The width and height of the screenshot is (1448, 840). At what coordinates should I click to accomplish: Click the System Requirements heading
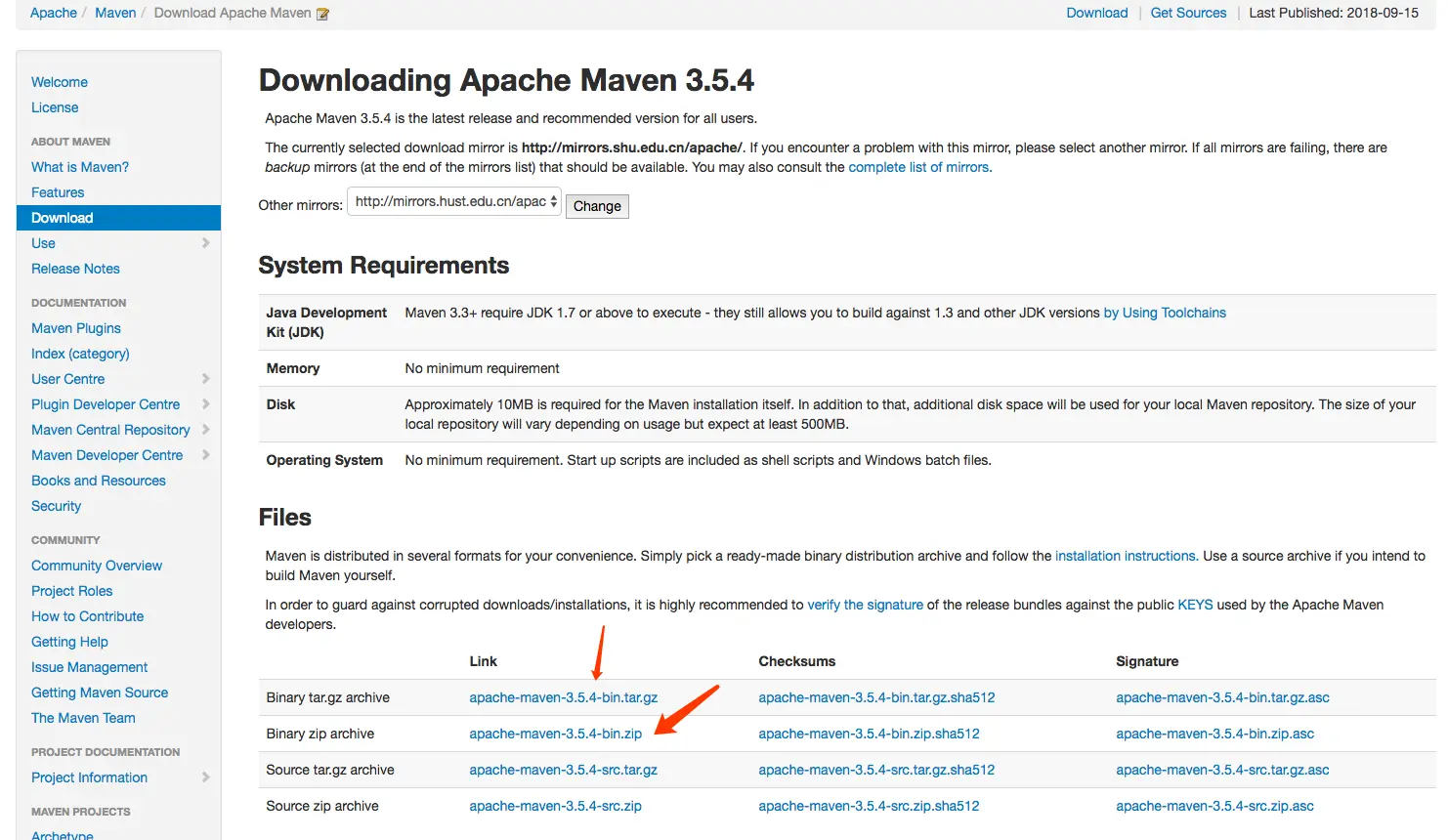383,266
